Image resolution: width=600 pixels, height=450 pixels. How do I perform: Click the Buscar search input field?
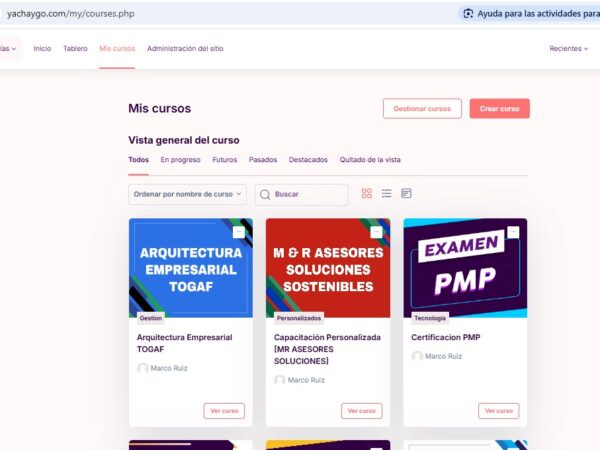click(302, 194)
